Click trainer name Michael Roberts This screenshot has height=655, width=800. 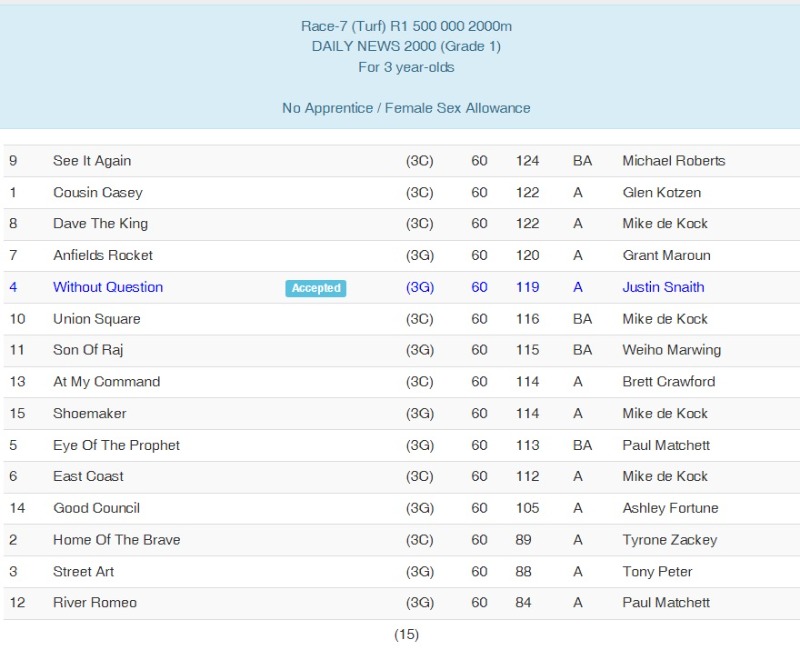674,161
